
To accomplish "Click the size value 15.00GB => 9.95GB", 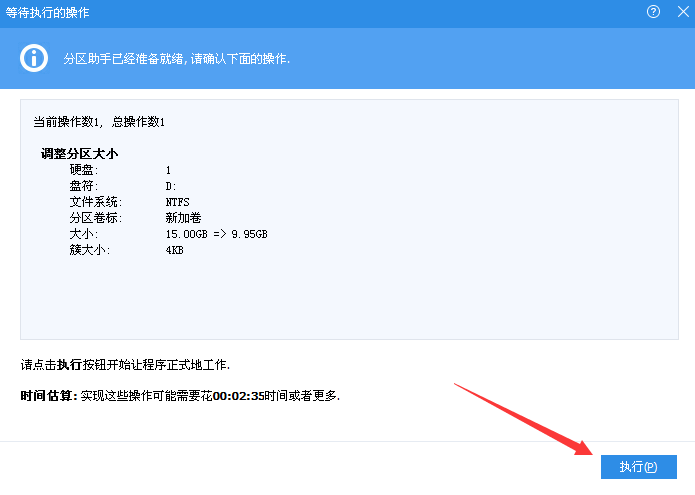I will click(216, 234).
